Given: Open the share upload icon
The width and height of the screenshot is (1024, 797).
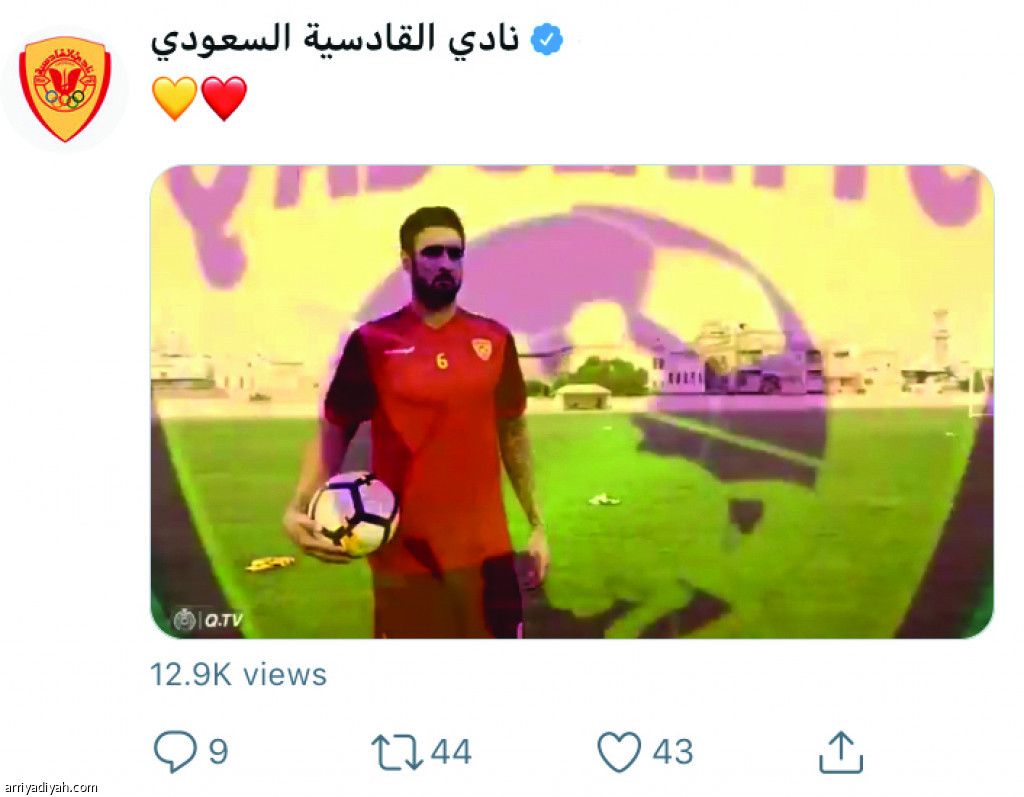Looking at the screenshot, I should click(x=841, y=752).
